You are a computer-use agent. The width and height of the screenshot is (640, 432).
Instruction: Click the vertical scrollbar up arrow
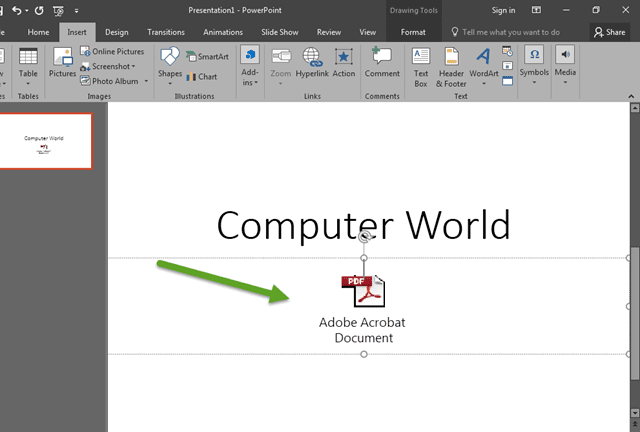635,108
